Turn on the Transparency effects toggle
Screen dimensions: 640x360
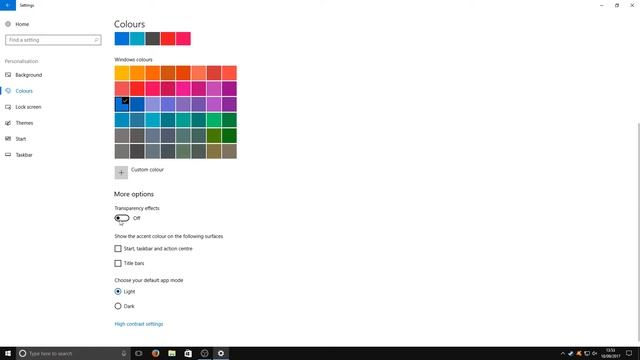coord(122,218)
